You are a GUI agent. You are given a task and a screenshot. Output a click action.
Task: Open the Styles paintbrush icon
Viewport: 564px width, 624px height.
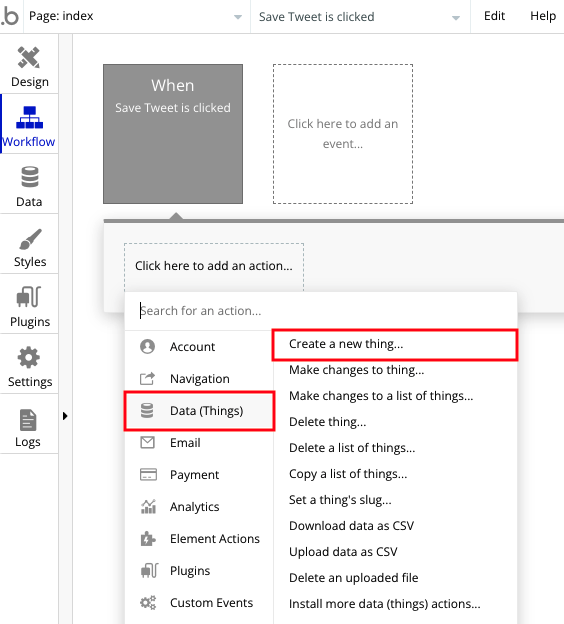point(30,239)
